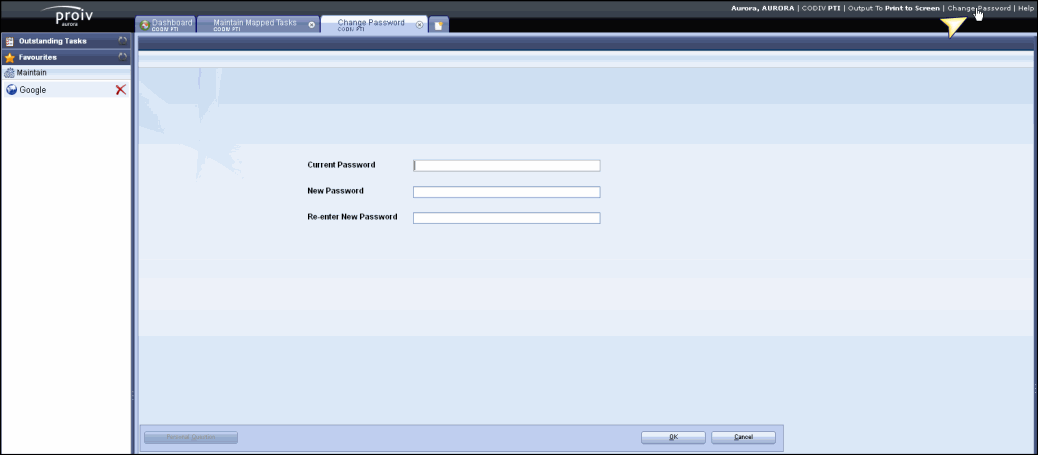
Task: Collapse the Favourites panel
Action: (122, 58)
